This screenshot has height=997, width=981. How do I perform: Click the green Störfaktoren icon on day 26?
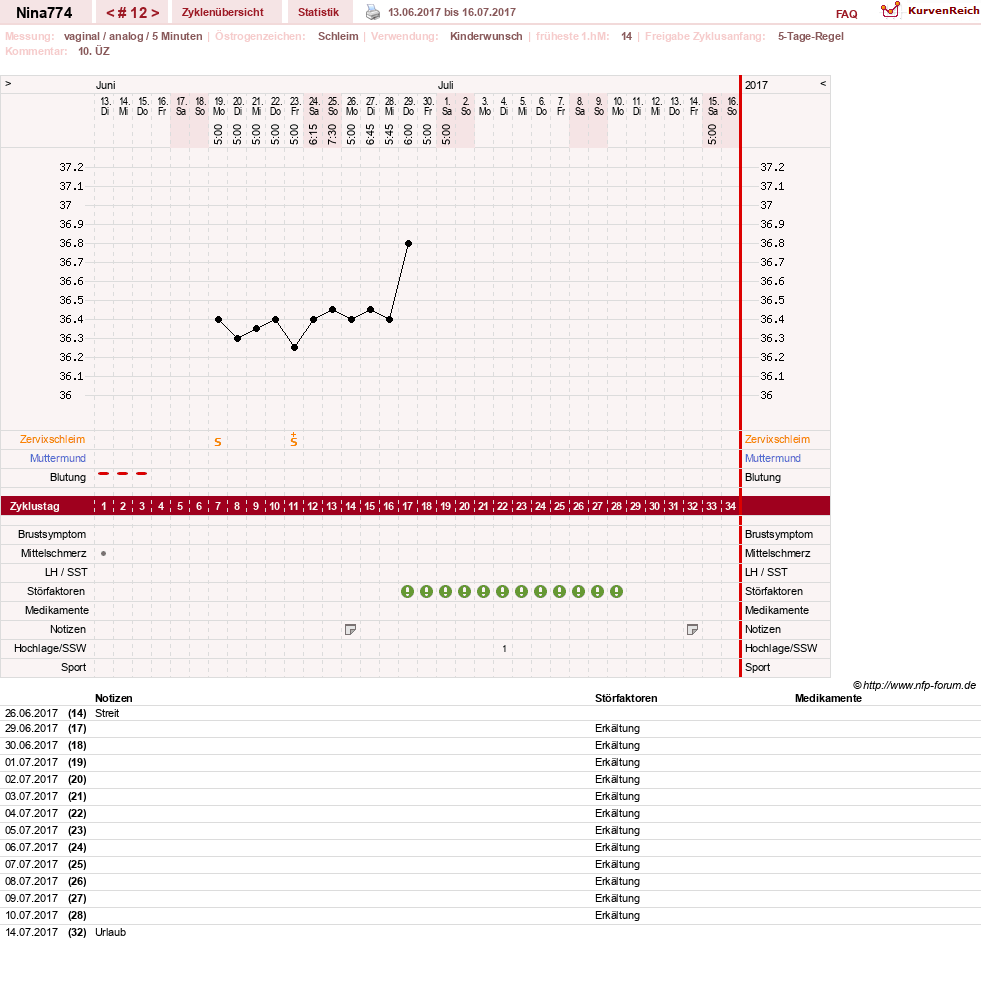click(x=579, y=591)
